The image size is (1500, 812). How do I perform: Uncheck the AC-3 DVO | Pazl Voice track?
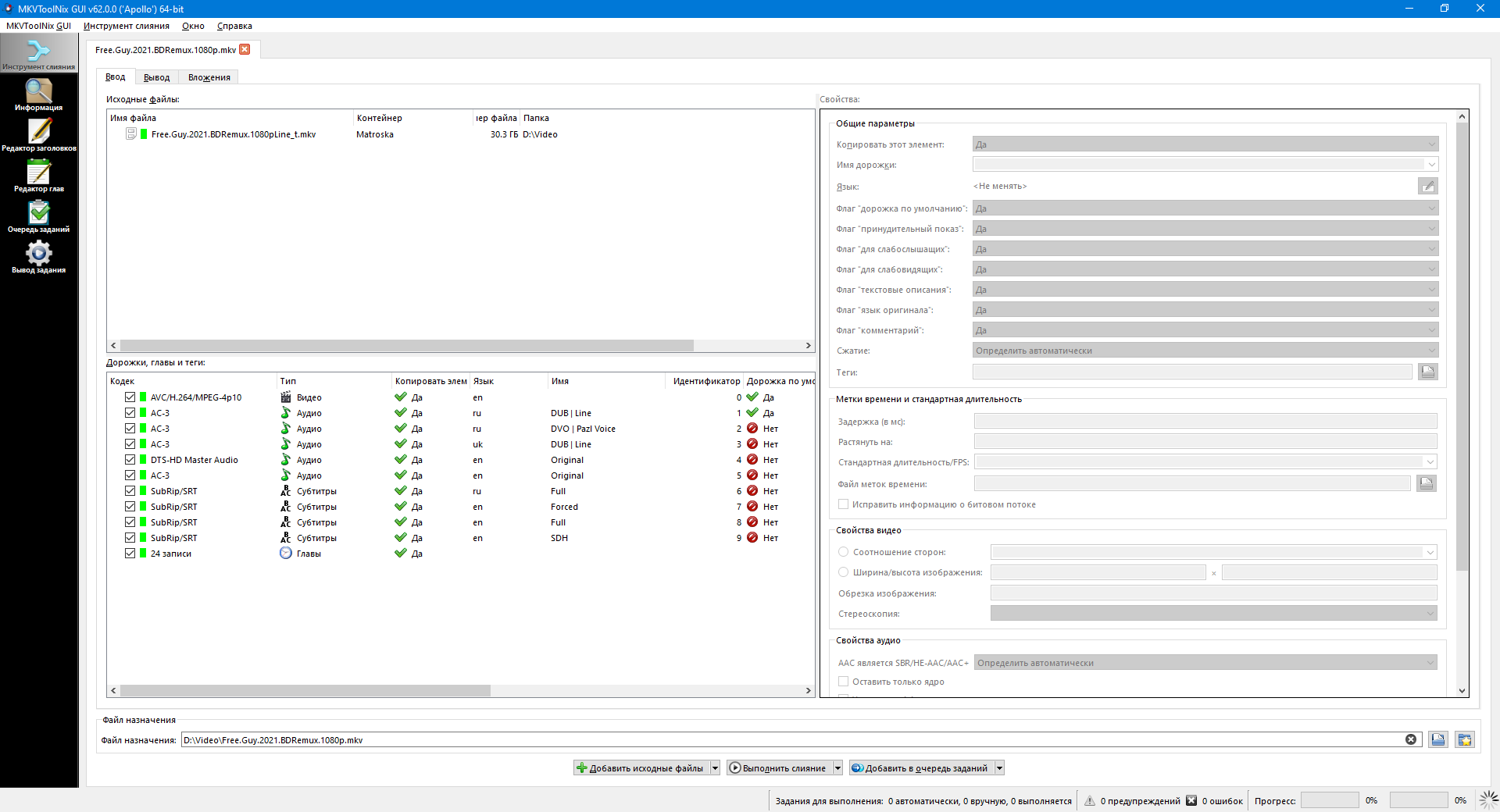[x=130, y=428]
